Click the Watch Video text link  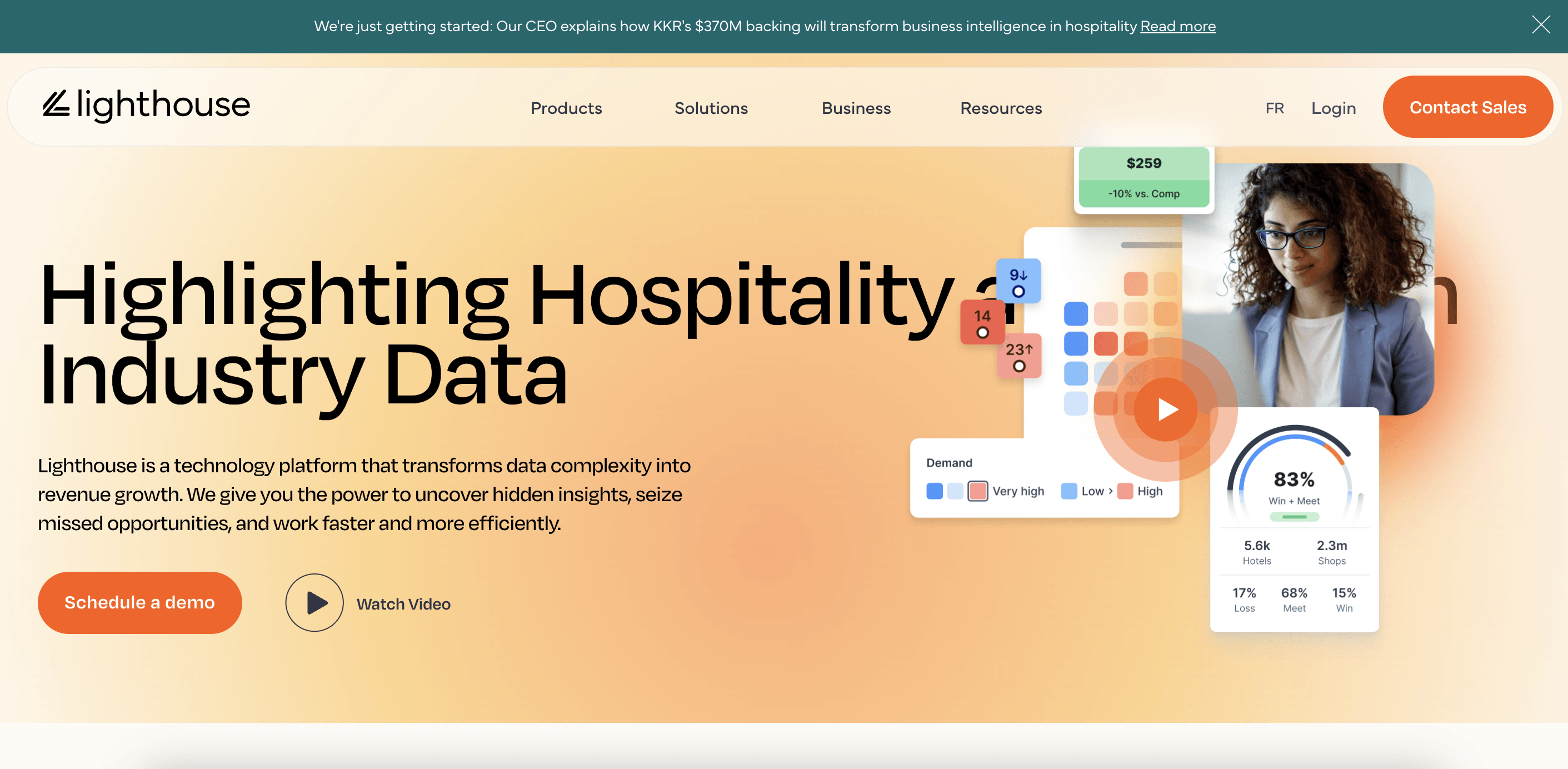point(403,604)
